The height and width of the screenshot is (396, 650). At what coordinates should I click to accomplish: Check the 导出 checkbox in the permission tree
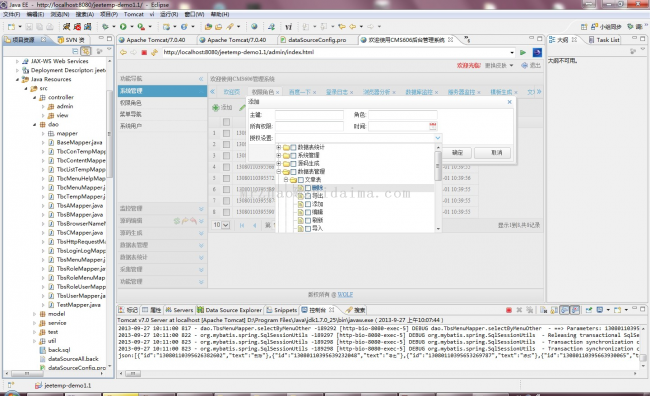click(x=308, y=196)
